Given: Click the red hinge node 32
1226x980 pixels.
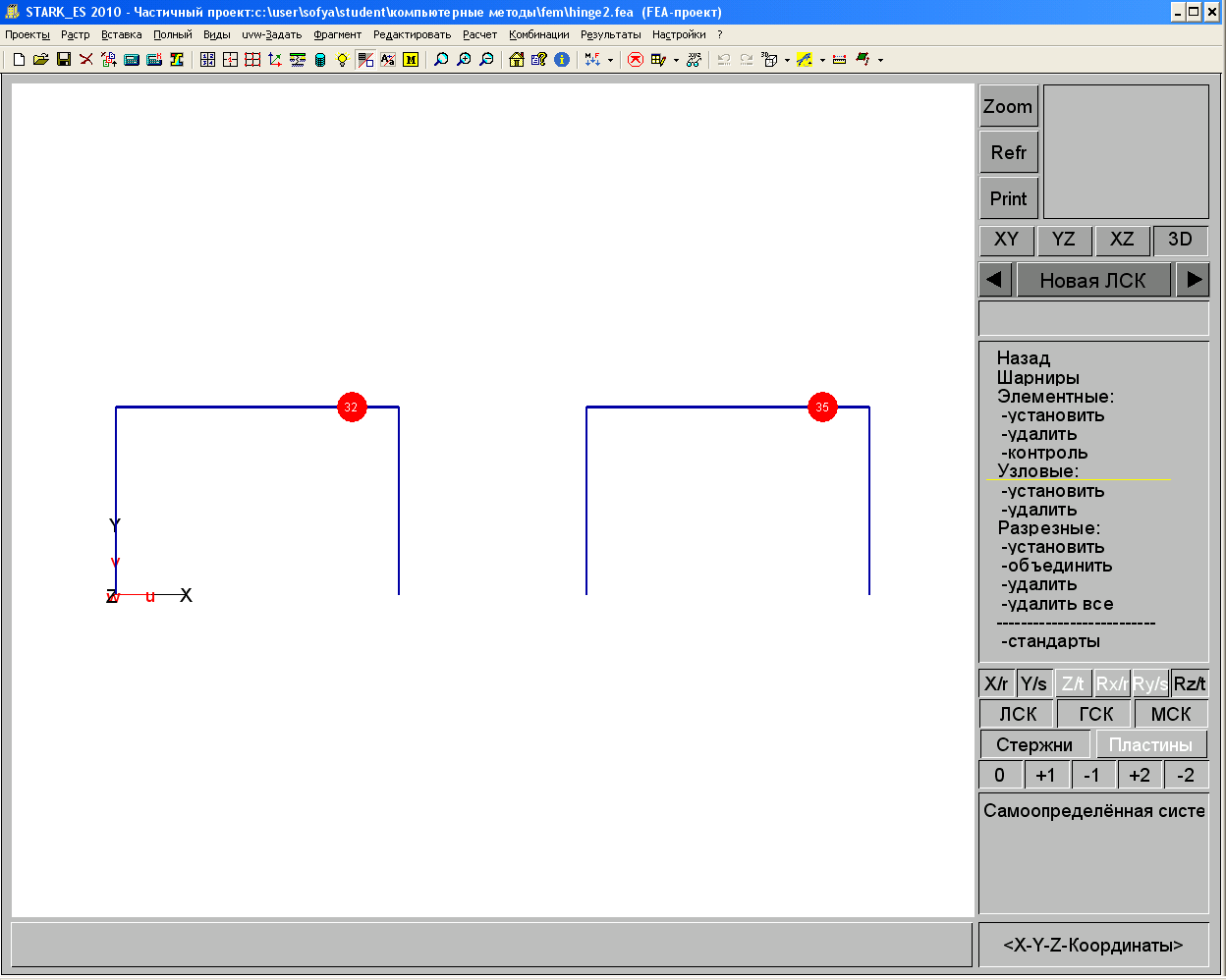Looking at the screenshot, I should (352, 407).
